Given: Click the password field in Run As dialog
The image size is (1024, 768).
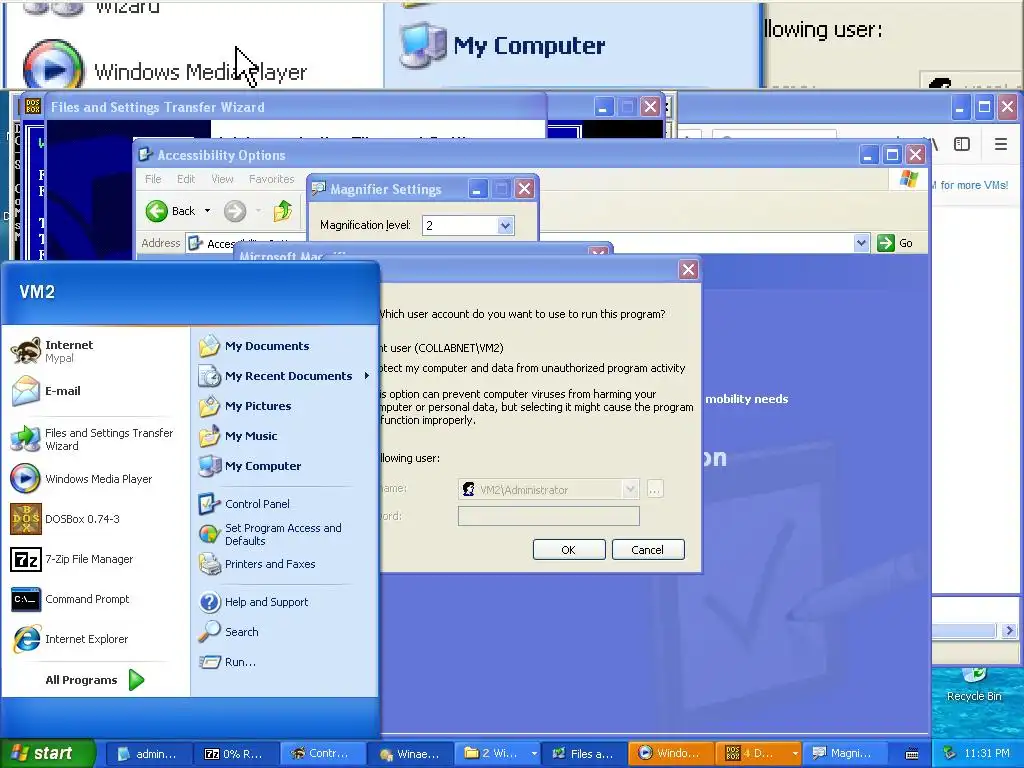Looking at the screenshot, I should (549, 516).
